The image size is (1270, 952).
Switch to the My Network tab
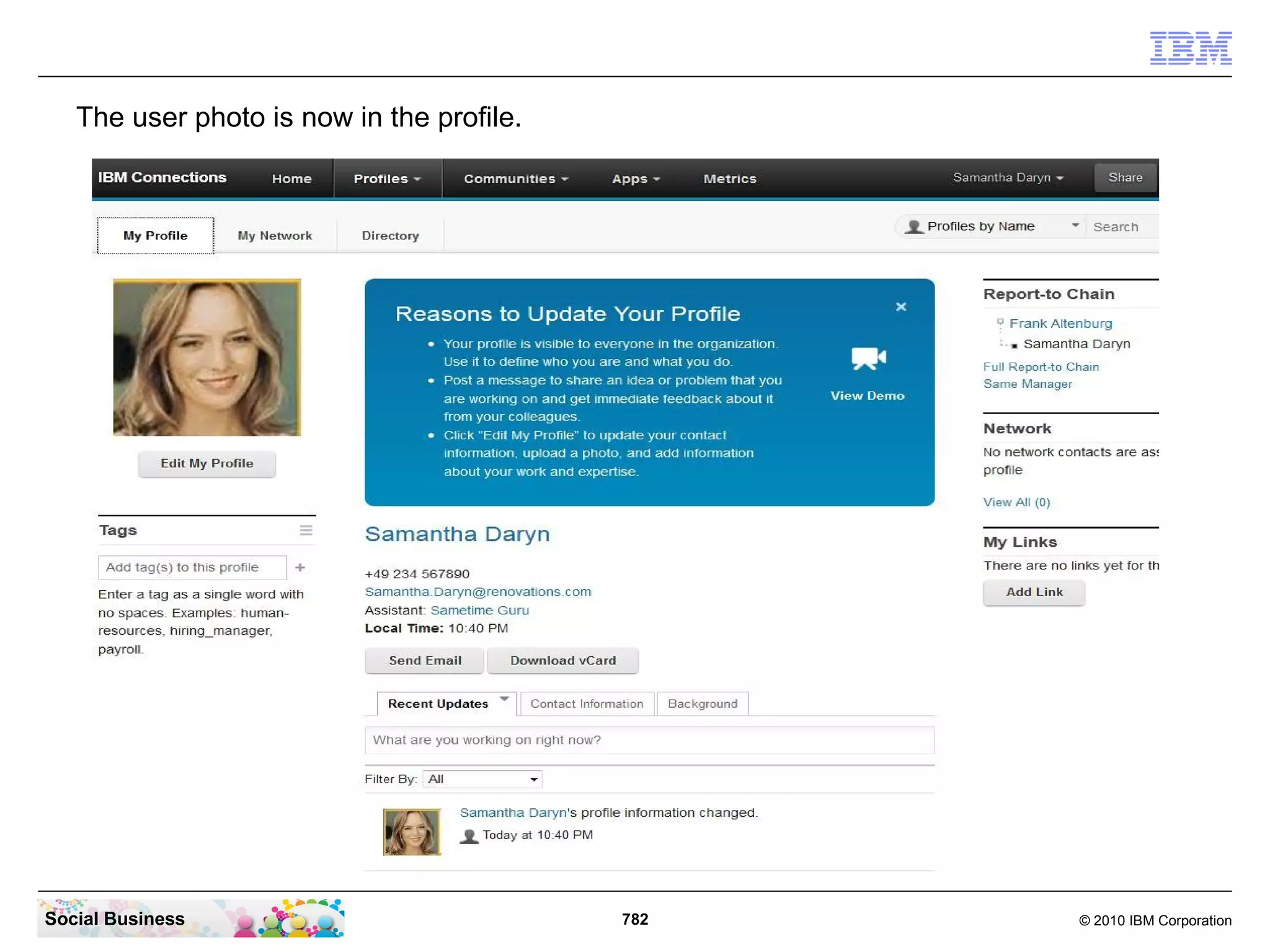point(275,236)
